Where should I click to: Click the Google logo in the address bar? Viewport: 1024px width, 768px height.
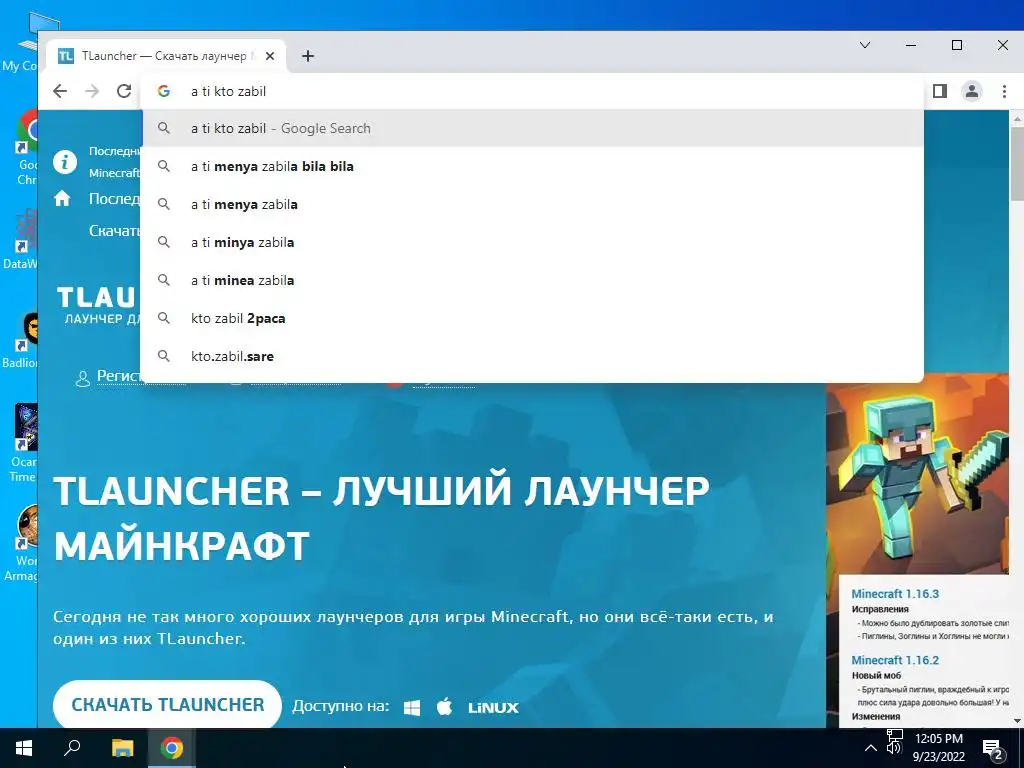[164, 91]
